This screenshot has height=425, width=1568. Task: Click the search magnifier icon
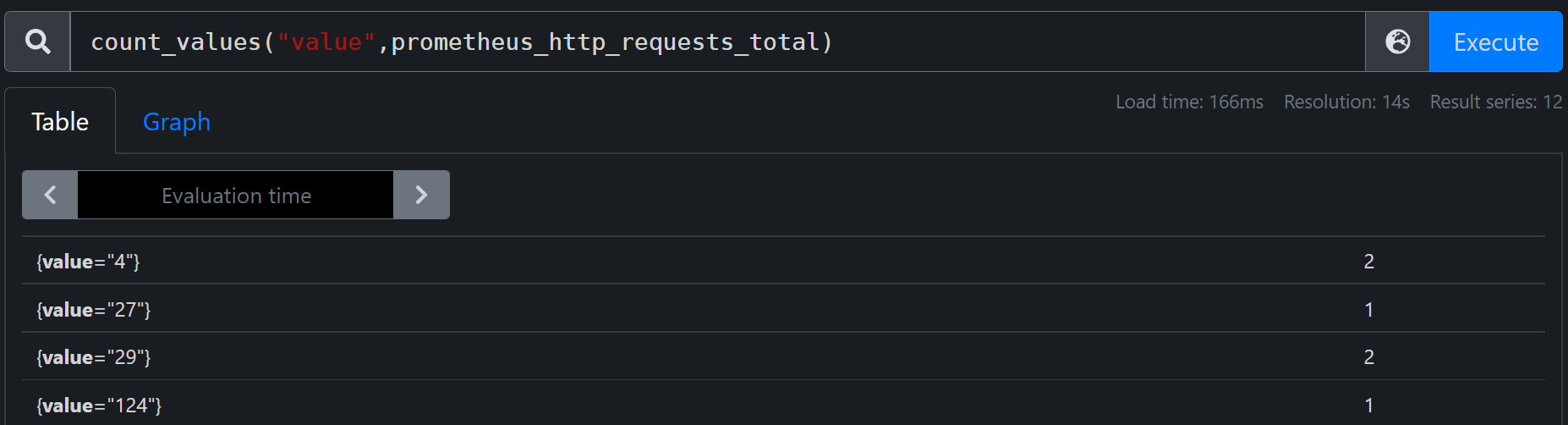(x=37, y=41)
